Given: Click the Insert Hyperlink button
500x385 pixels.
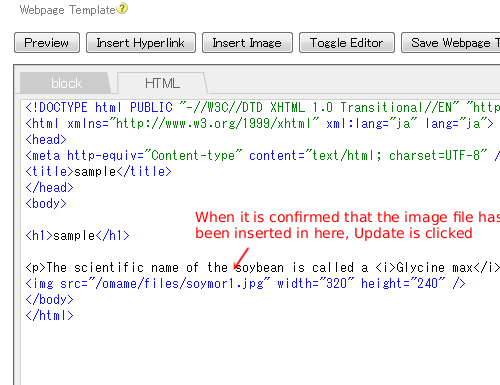Looking at the screenshot, I should pos(141,43).
